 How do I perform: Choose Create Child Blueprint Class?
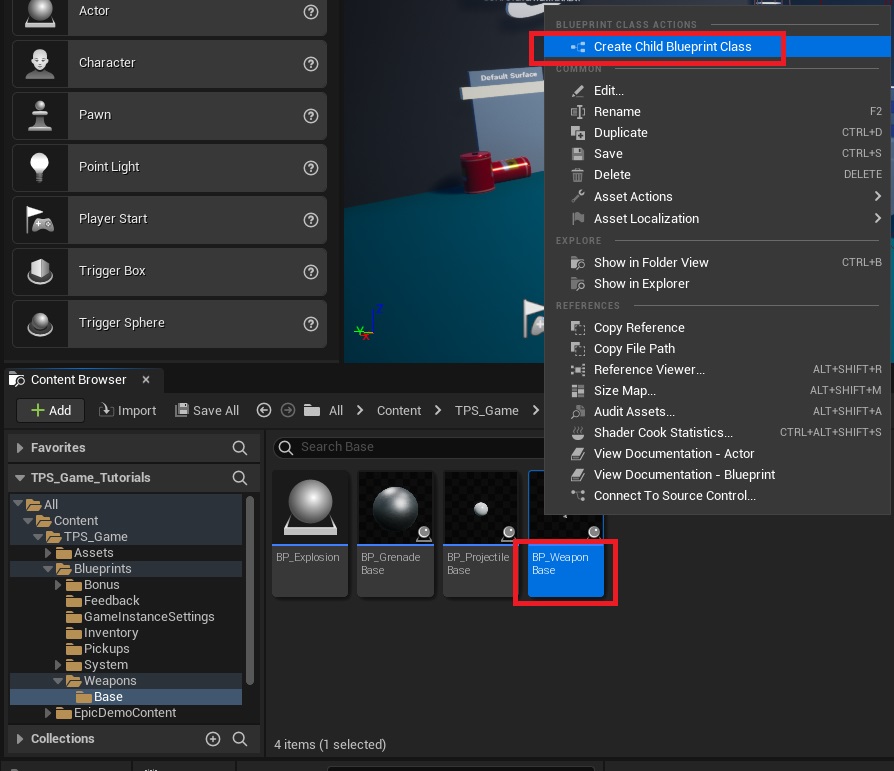point(671,47)
